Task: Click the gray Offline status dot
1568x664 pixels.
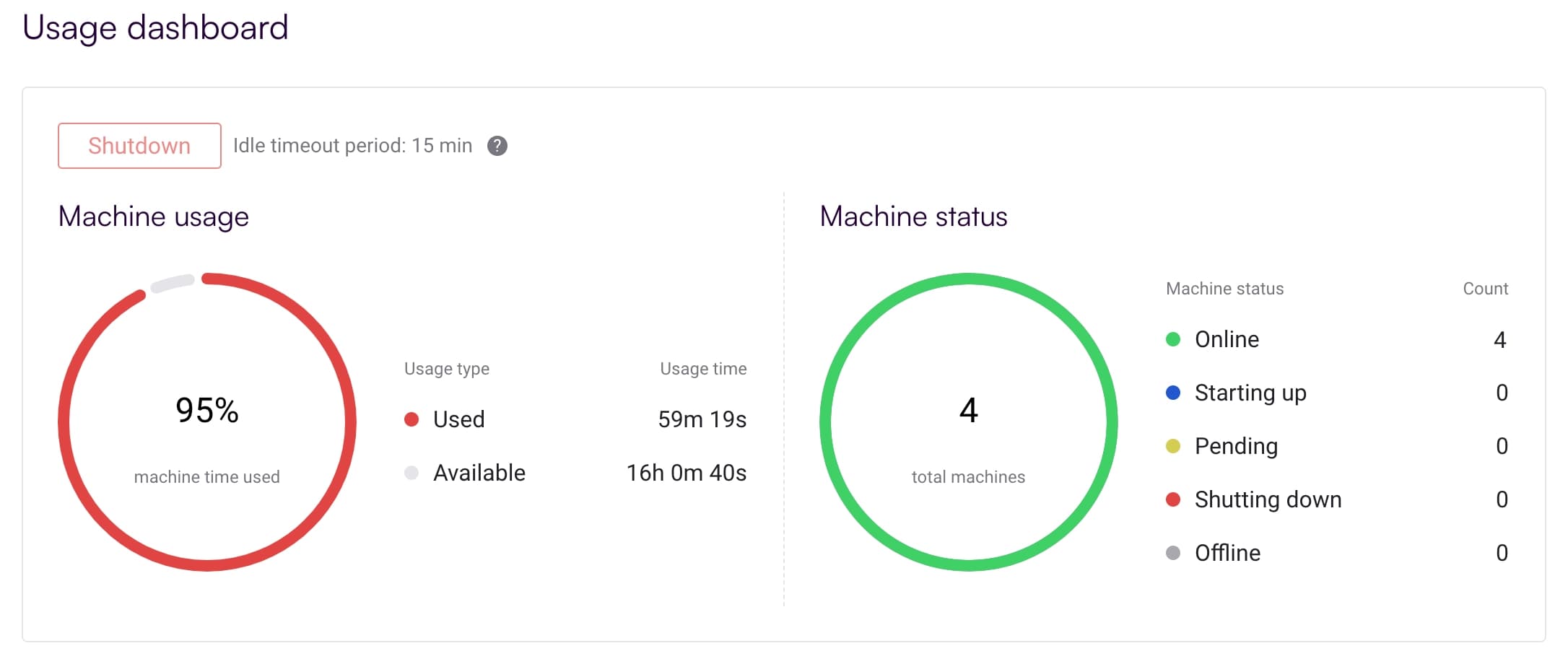Action: (x=1173, y=553)
